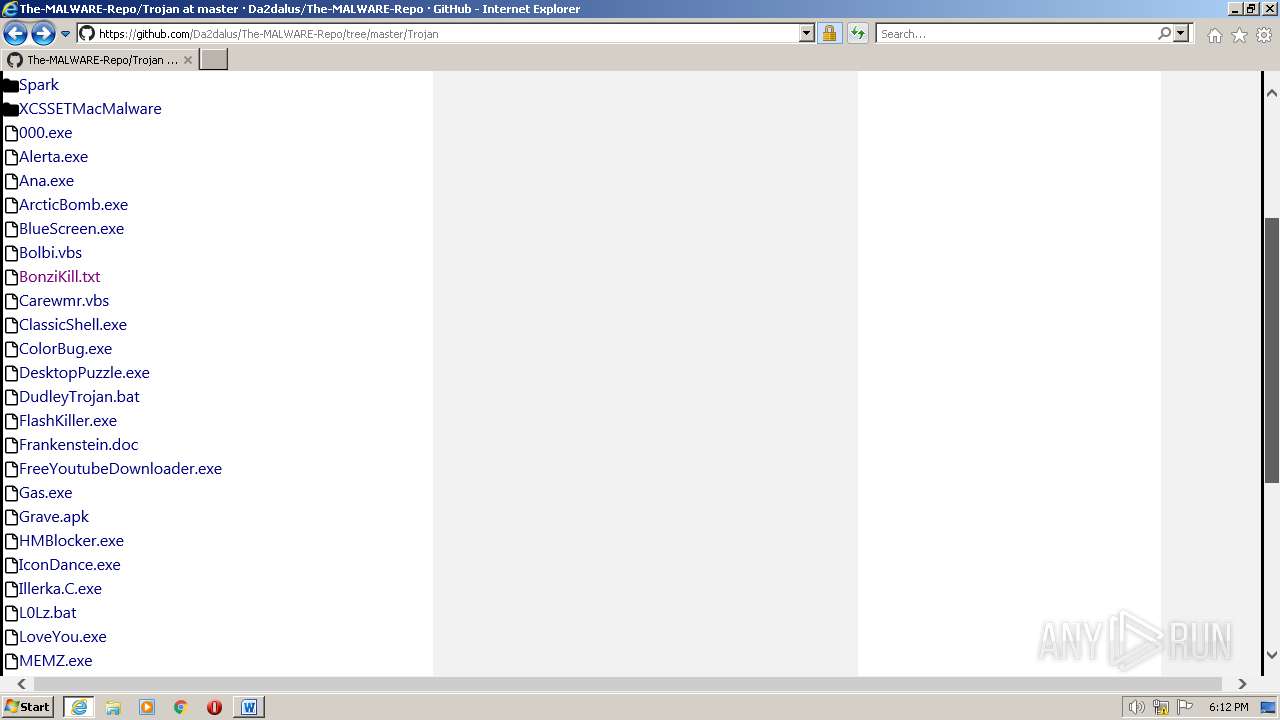Click Internet Explorer taskbar icon
Image resolution: width=1280 pixels, height=720 pixels.
[79, 707]
